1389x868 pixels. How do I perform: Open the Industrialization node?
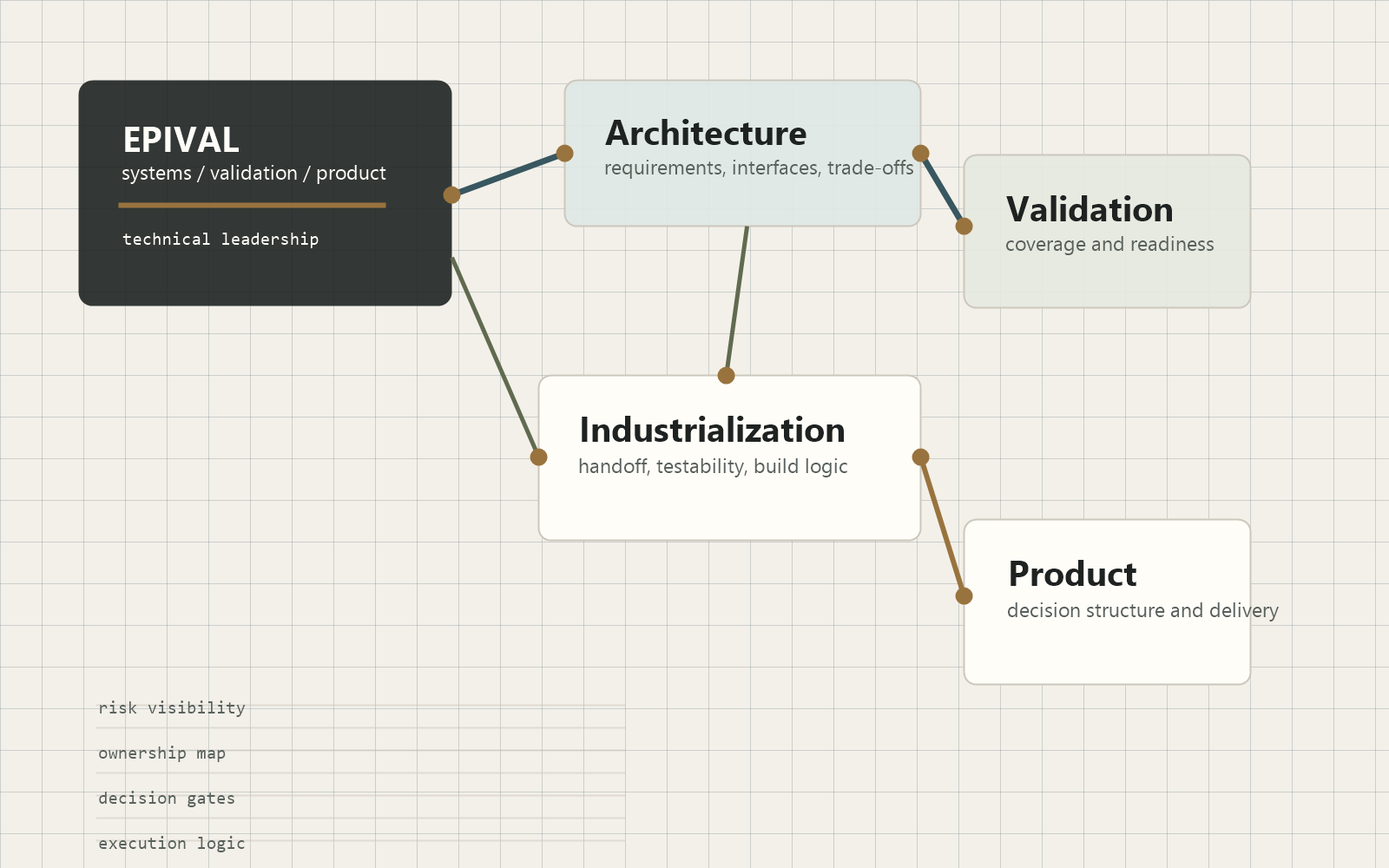[729, 456]
